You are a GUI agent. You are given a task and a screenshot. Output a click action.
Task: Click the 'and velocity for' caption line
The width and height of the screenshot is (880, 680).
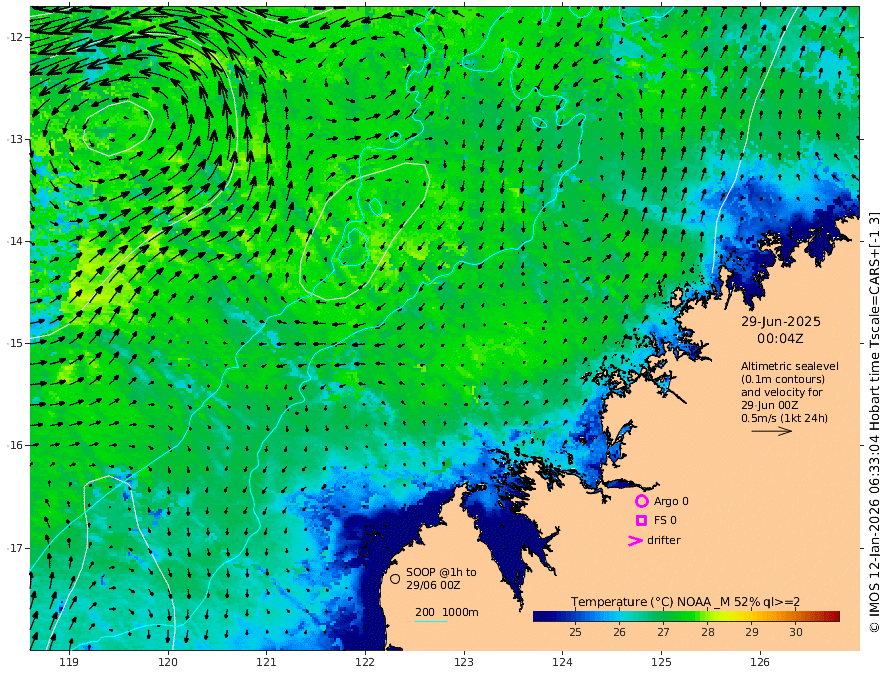782,392
